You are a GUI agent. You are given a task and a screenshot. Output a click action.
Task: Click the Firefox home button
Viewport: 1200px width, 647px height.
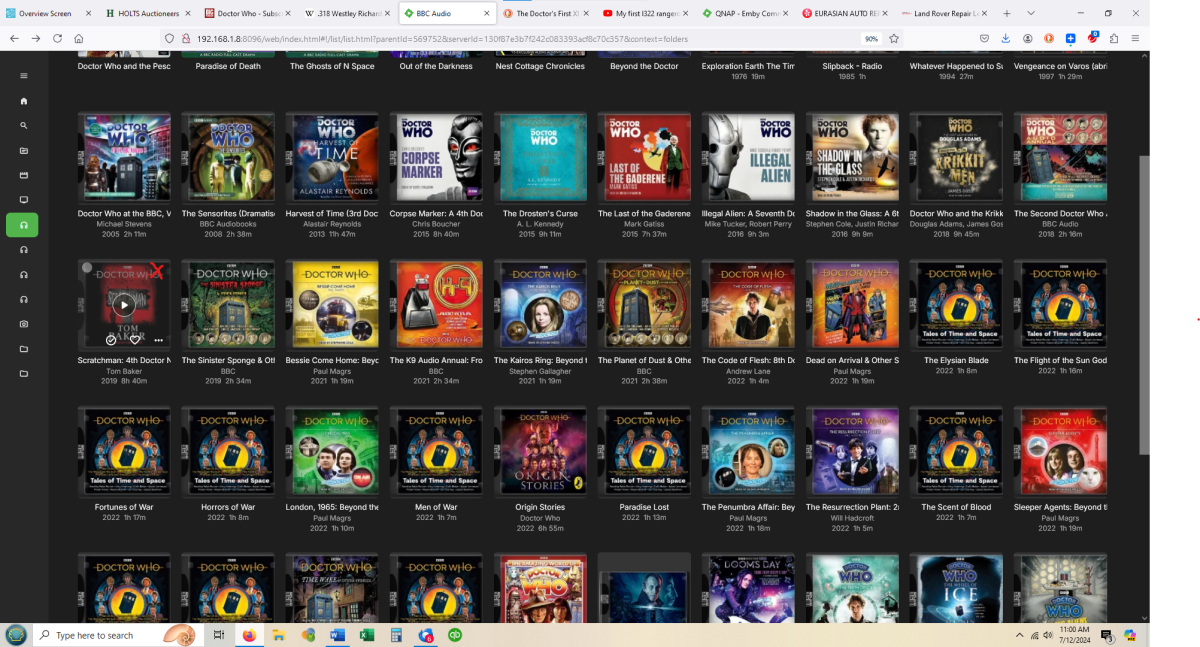(x=79, y=38)
